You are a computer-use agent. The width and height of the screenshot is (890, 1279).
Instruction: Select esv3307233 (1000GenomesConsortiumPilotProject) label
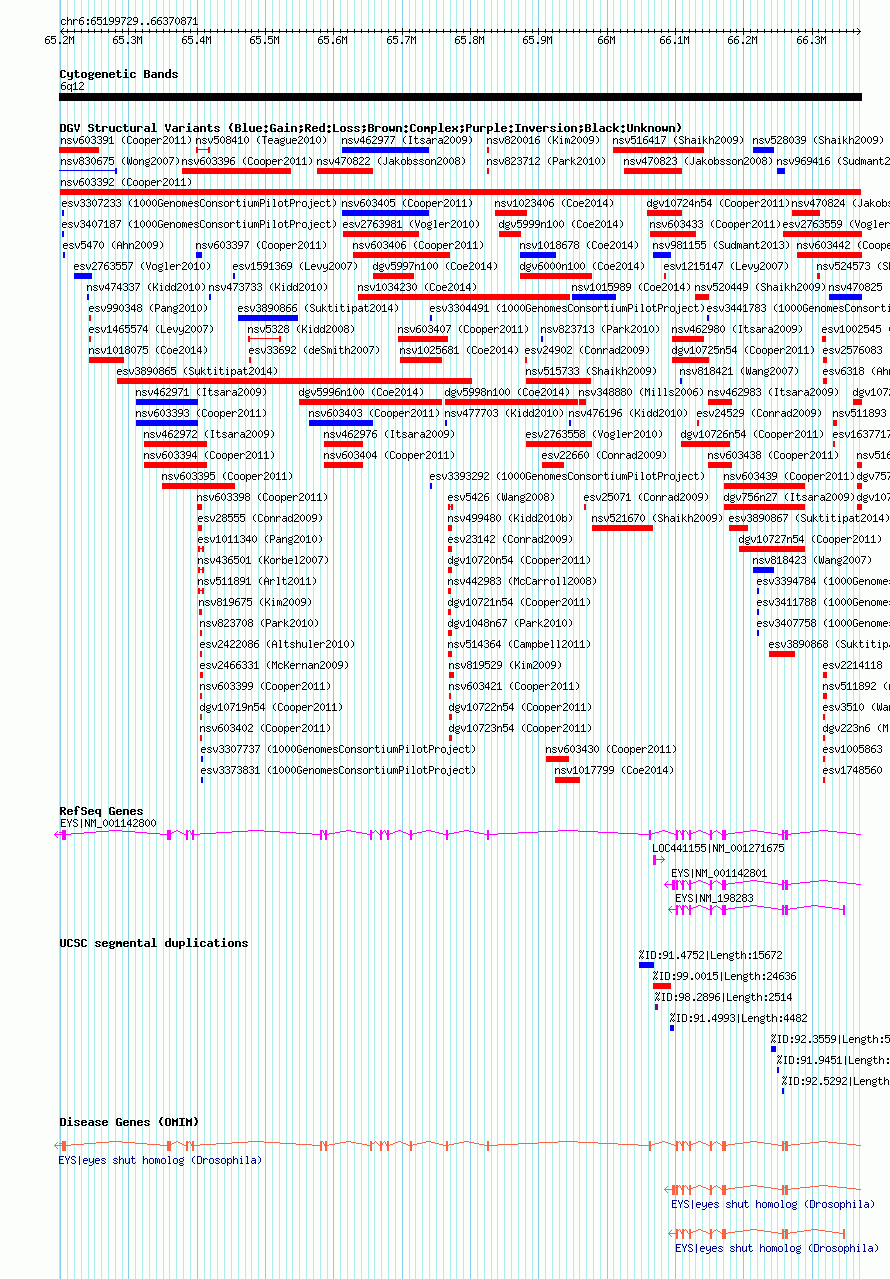200,203
